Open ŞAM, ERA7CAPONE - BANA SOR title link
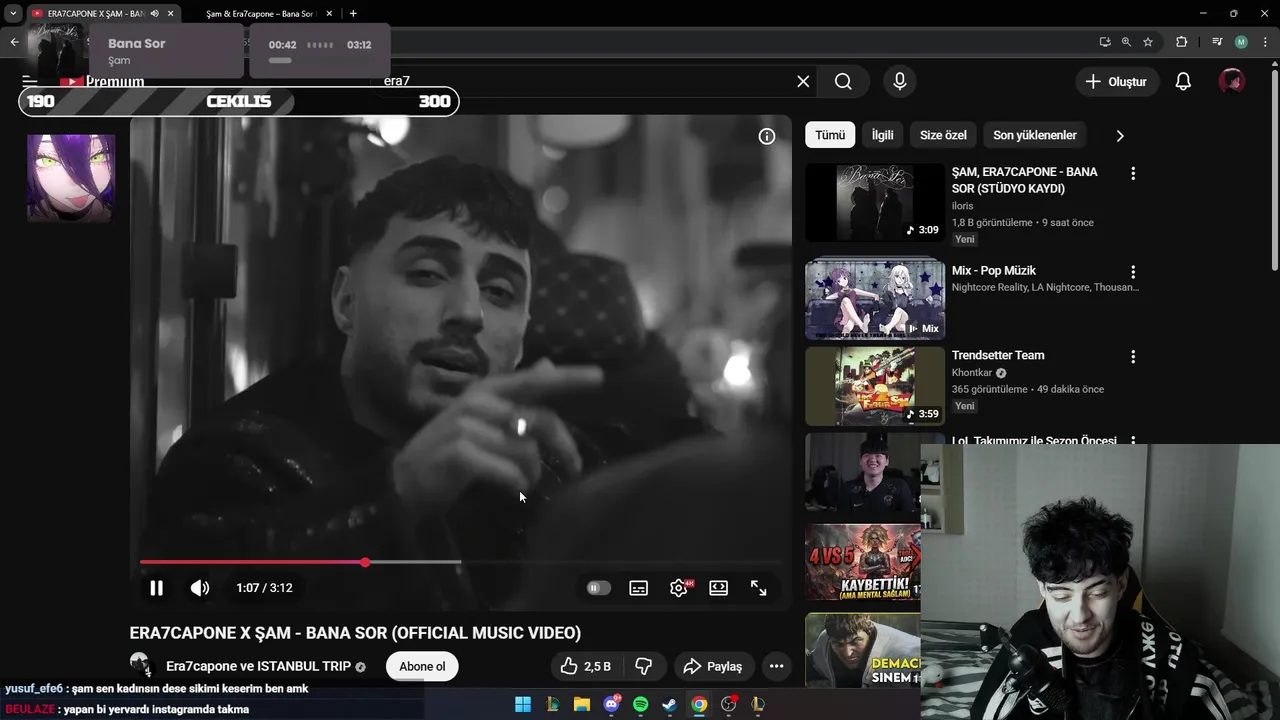The width and height of the screenshot is (1280, 720). pyautogui.click(x=1025, y=180)
